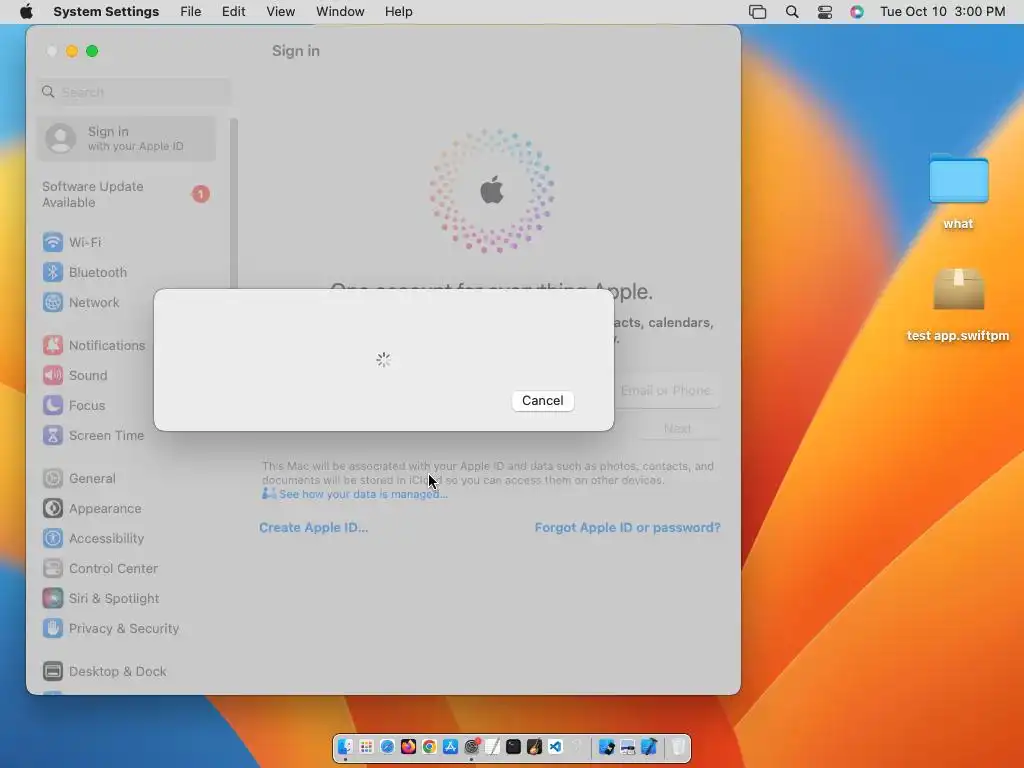This screenshot has width=1024, height=768.
Task: Click System Settings icon in Dock
Action: click(x=472, y=746)
